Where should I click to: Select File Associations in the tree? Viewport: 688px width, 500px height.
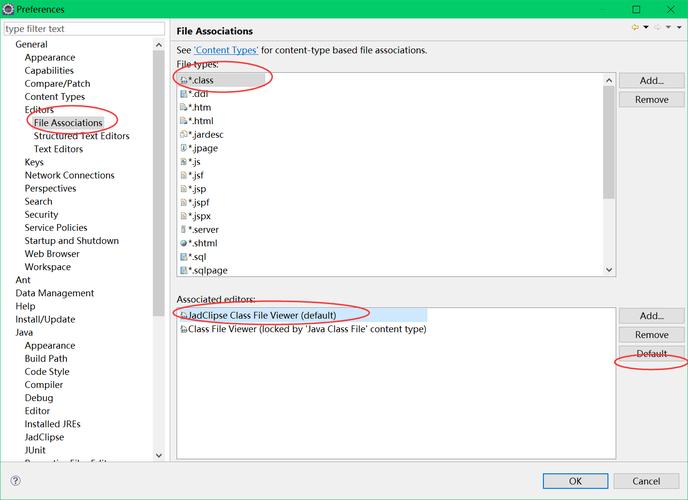pos(68,123)
